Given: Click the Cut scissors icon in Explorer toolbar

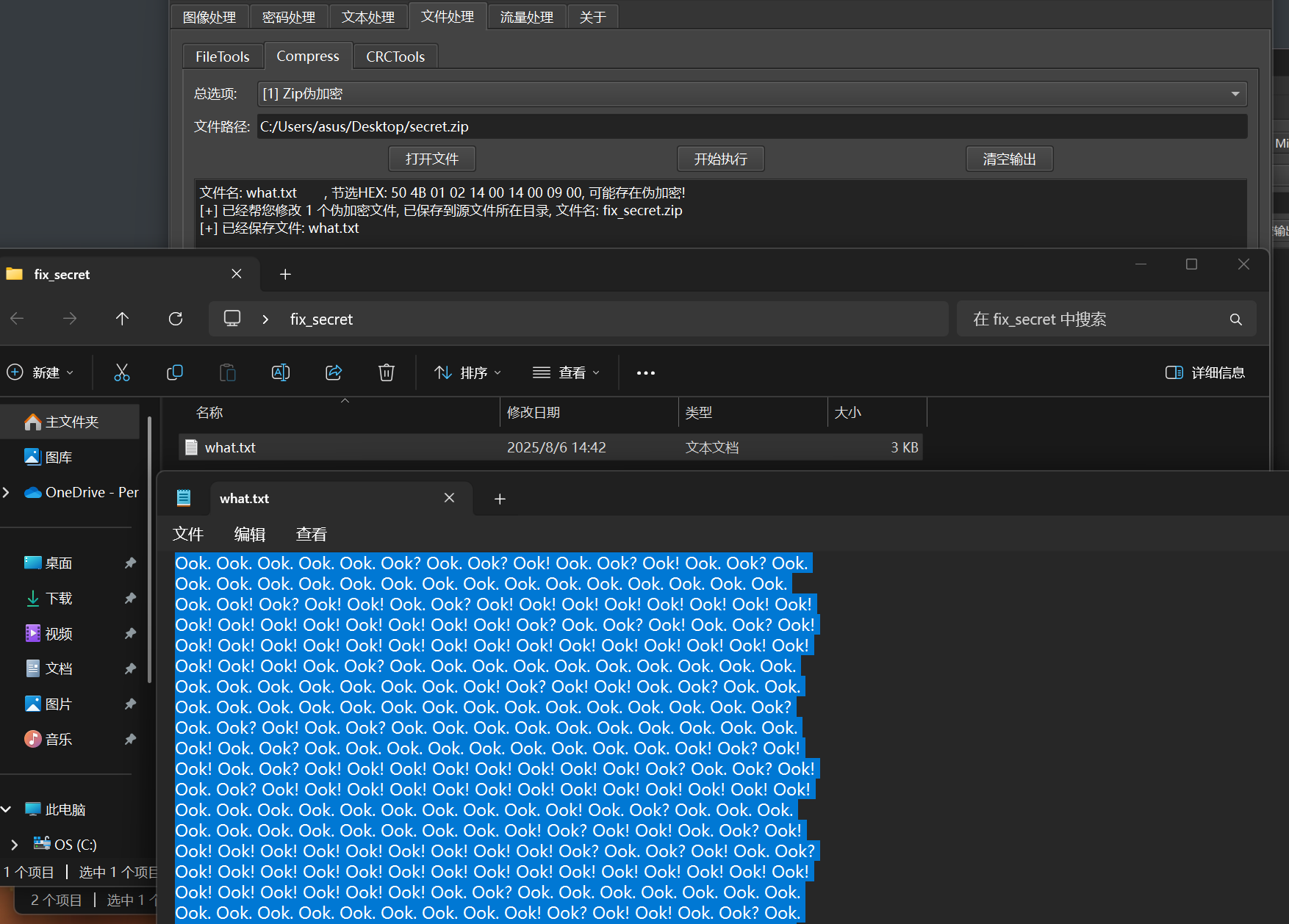Looking at the screenshot, I should [122, 372].
